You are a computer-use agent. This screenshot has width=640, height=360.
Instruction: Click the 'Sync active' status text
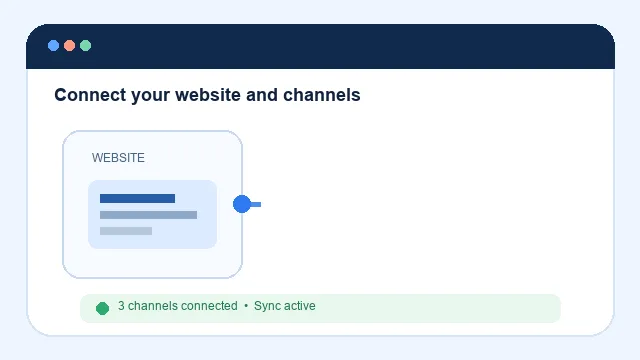click(284, 306)
